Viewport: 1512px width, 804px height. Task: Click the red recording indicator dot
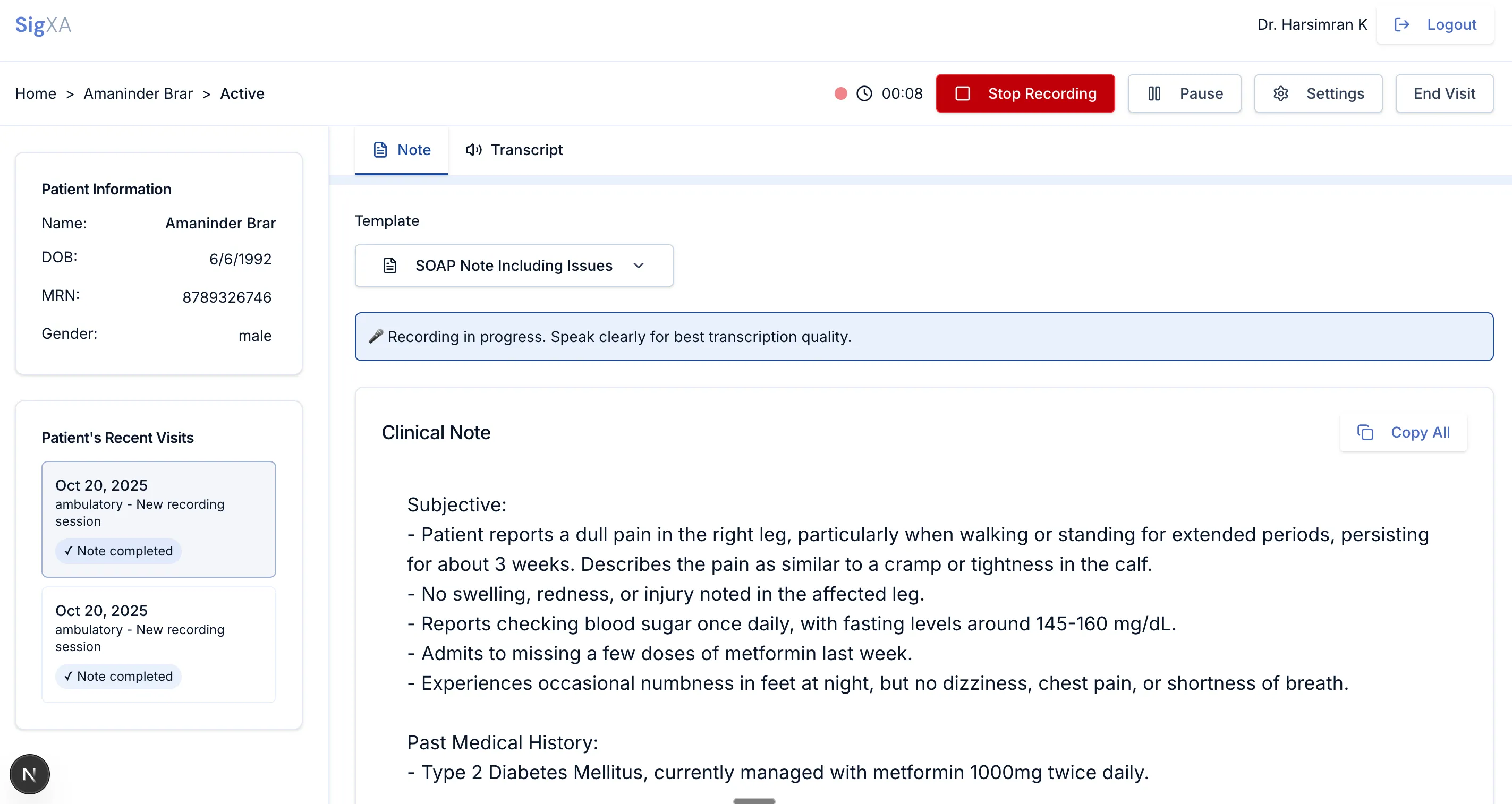pos(840,93)
